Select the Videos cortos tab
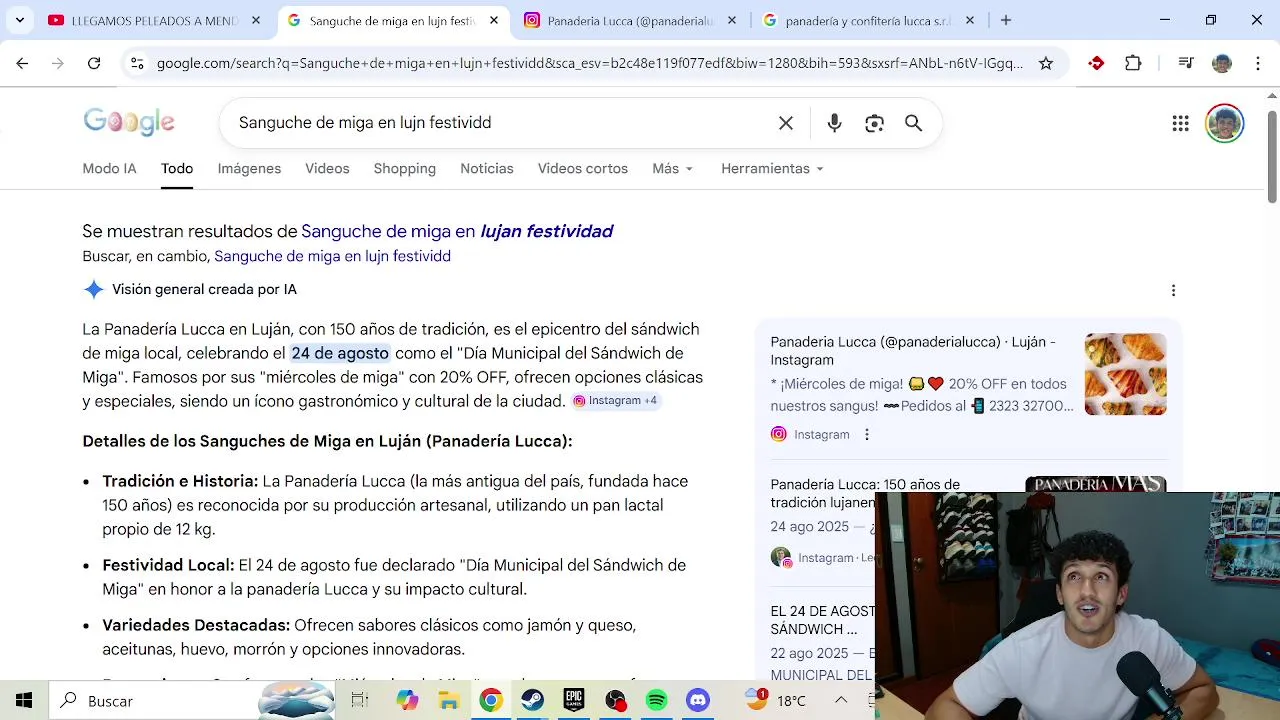Image resolution: width=1280 pixels, height=720 pixels. (x=583, y=168)
